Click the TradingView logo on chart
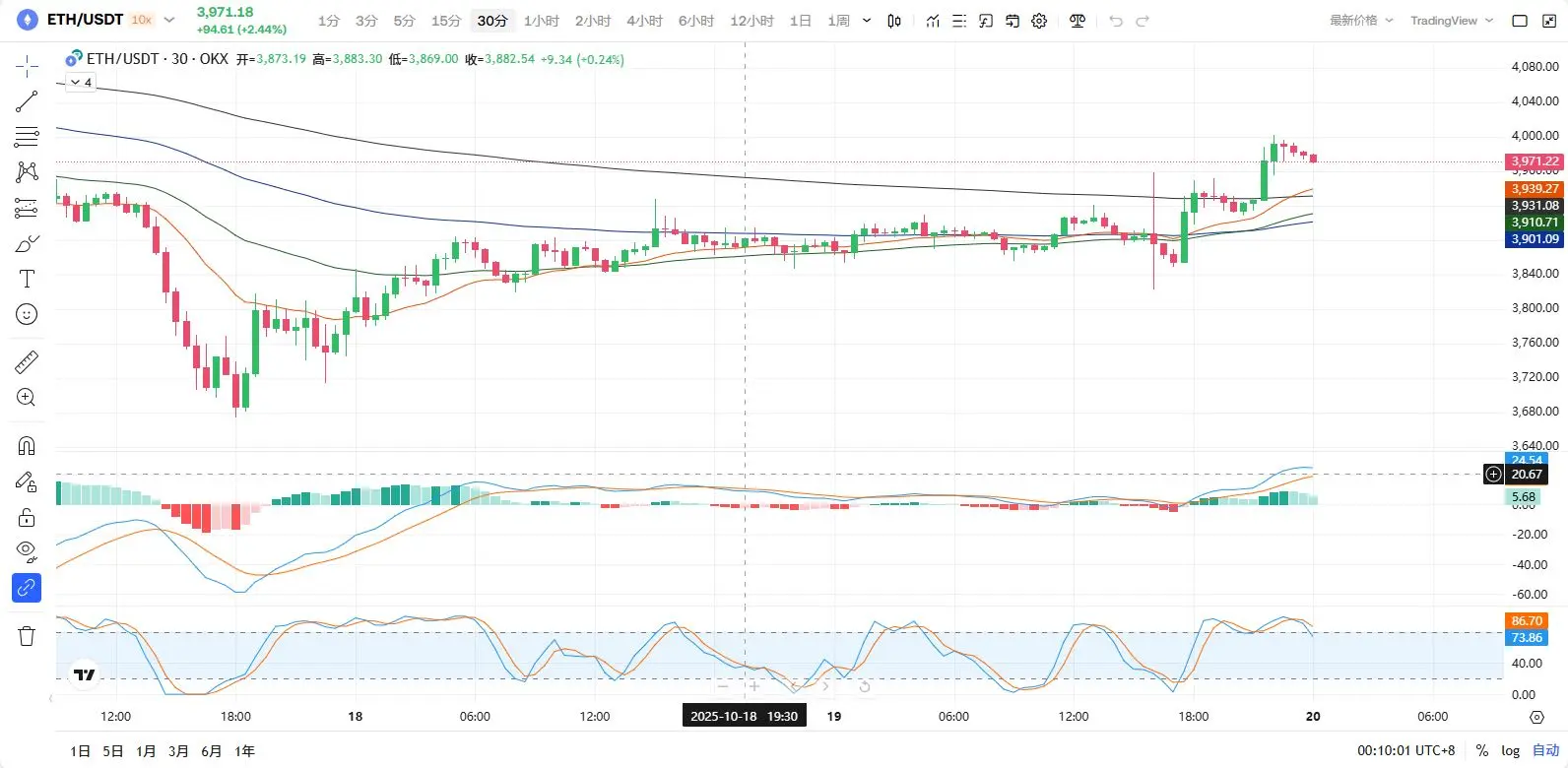 85,674
